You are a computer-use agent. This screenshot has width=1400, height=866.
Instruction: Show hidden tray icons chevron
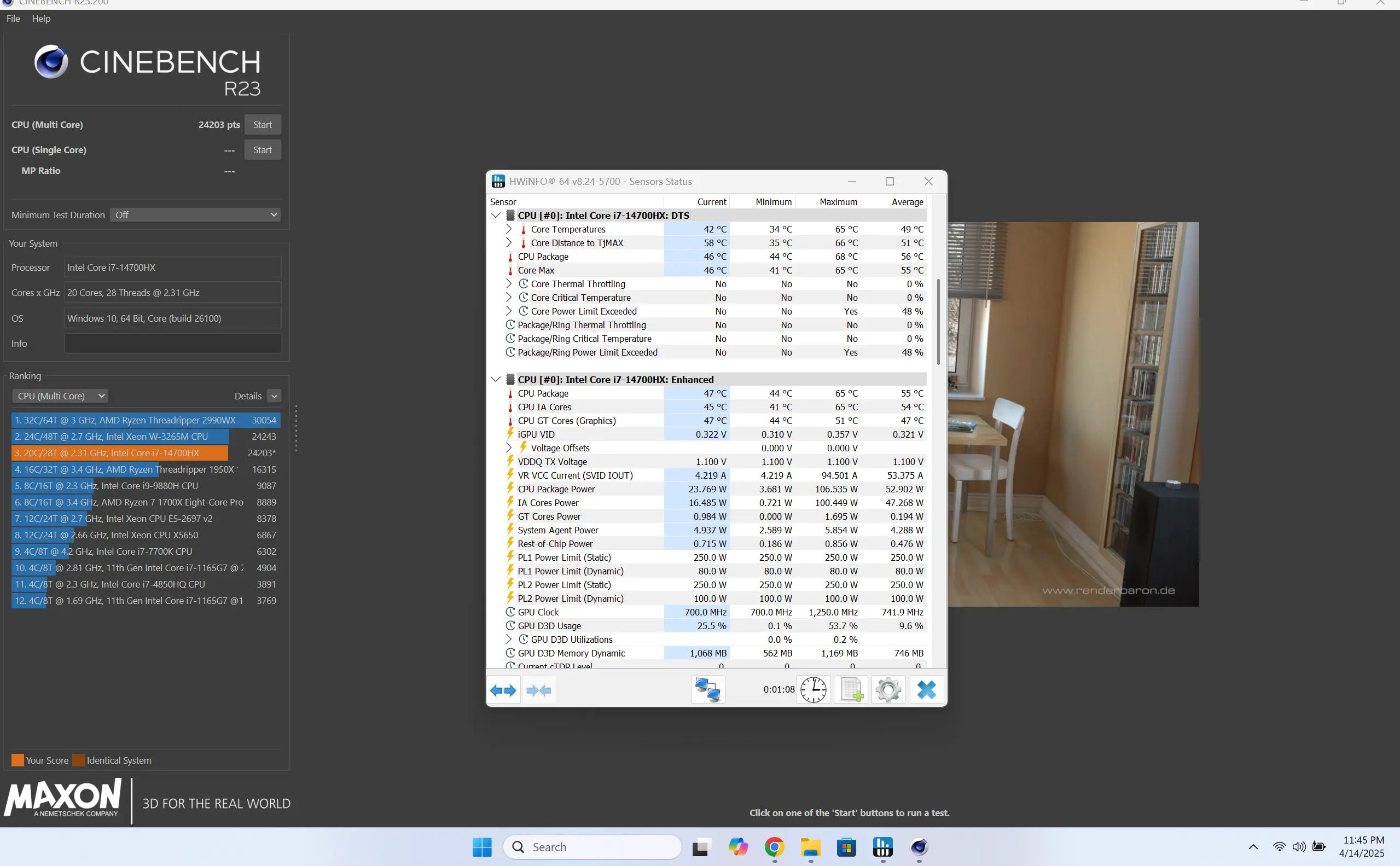tap(1253, 847)
